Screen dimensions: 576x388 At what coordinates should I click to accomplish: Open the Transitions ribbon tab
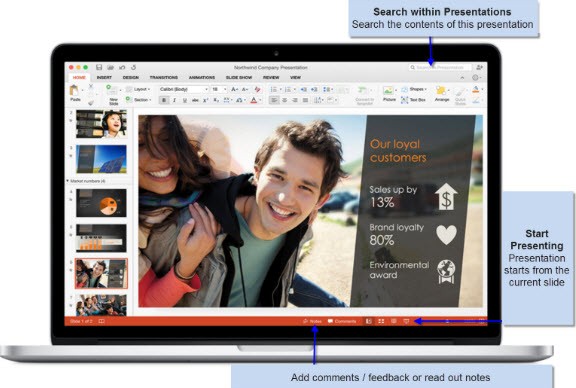164,78
